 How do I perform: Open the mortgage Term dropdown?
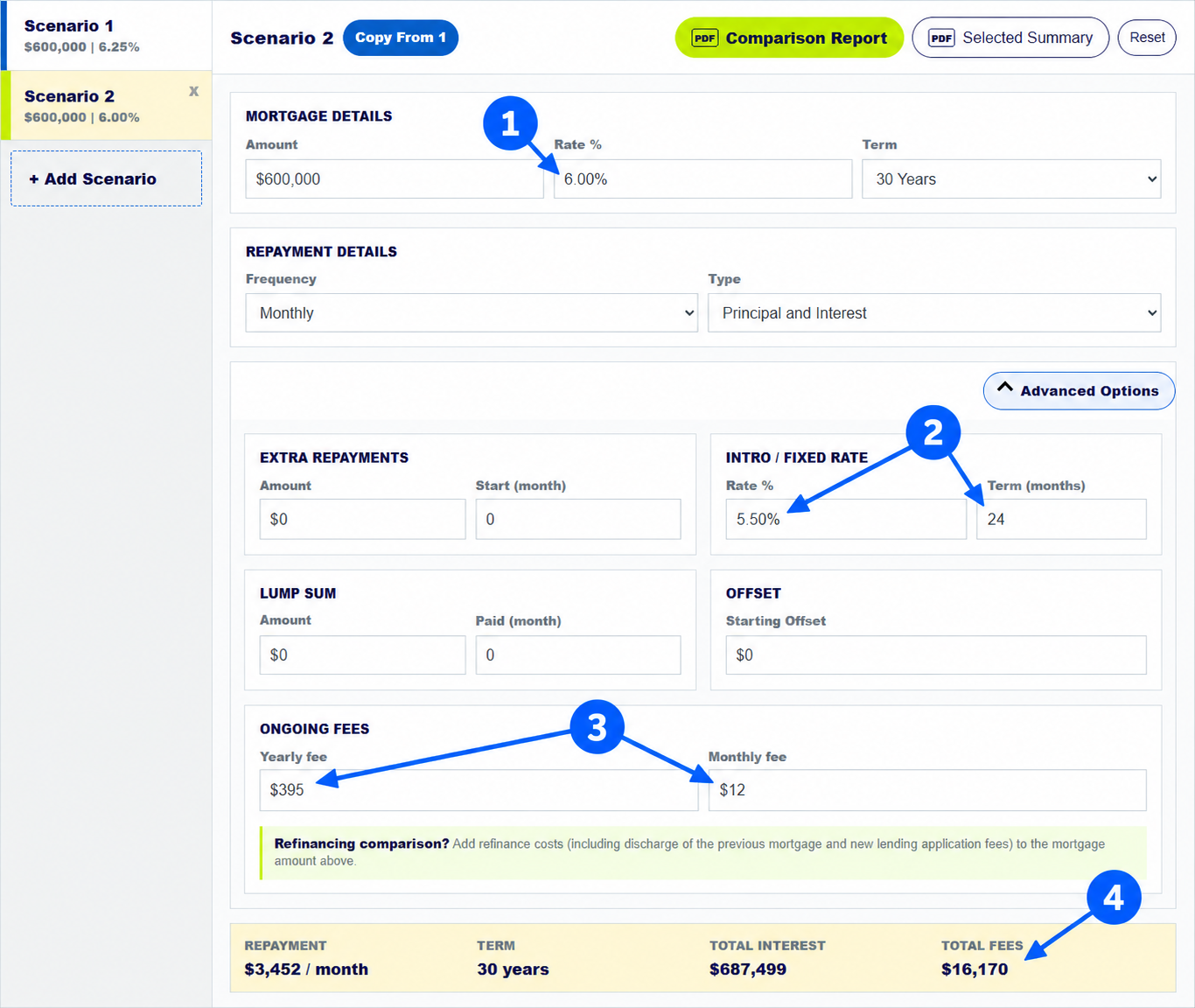pyautogui.click(x=1011, y=179)
